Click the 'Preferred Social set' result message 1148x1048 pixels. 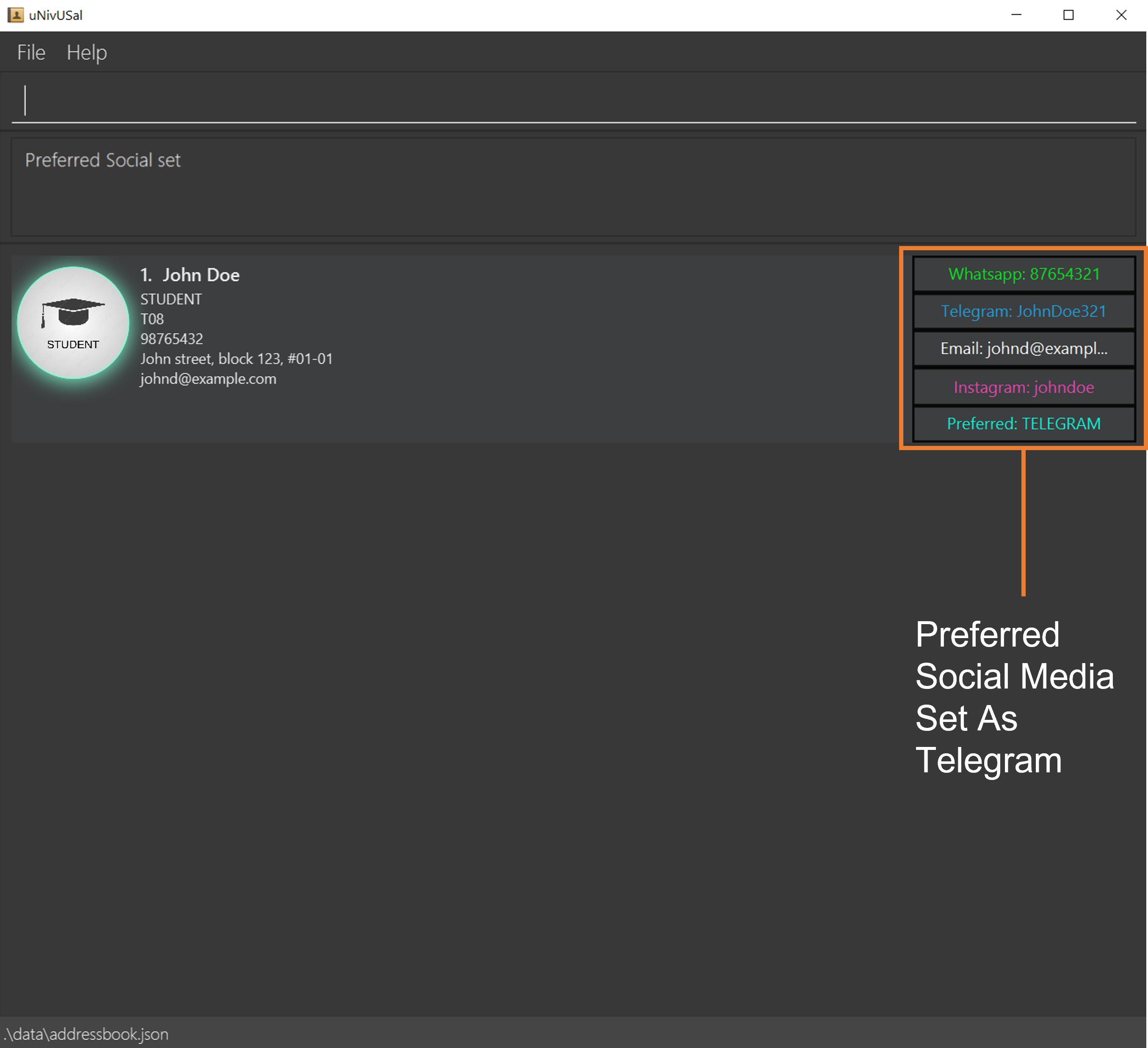[102, 160]
